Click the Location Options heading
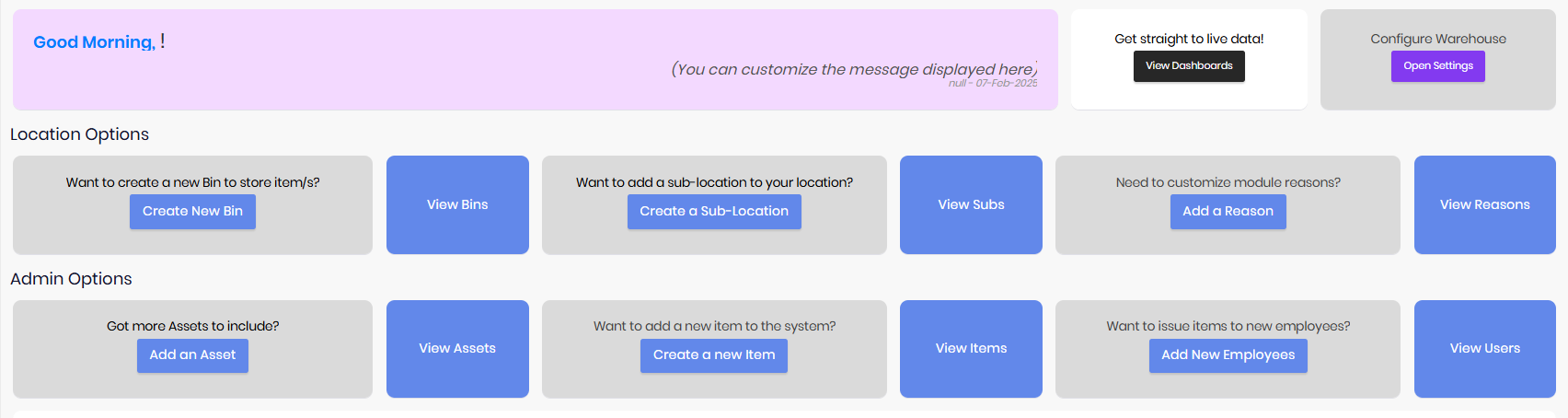Screen dimensions: 1568x418 point(79,134)
